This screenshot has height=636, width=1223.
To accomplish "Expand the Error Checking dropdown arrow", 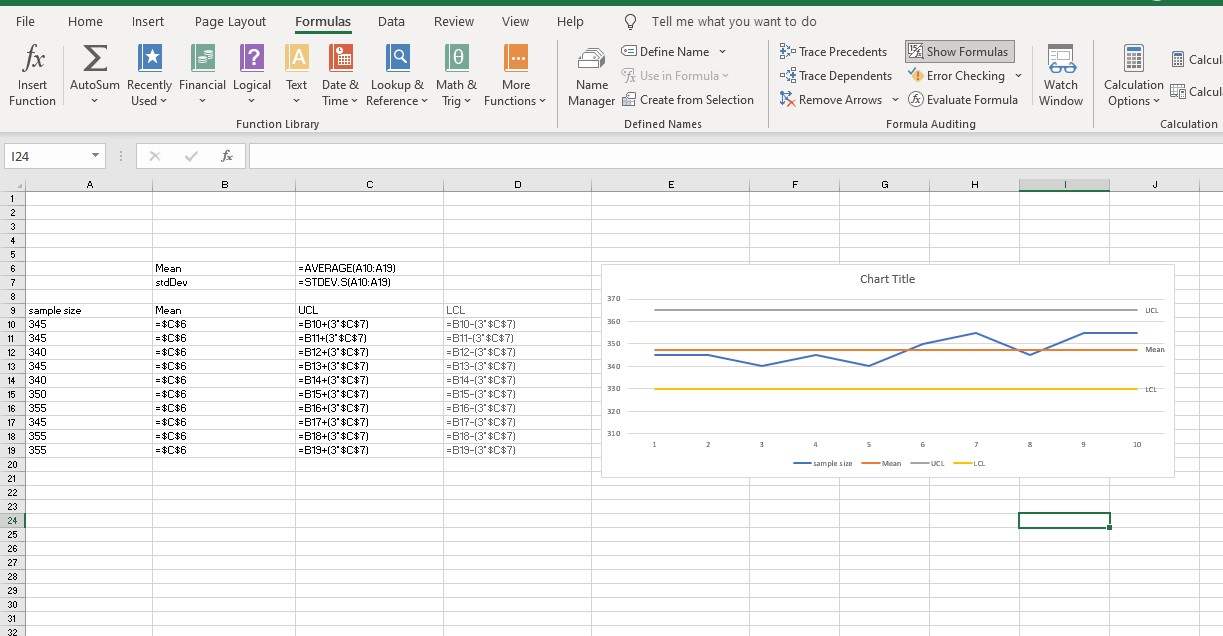I will click(1018, 76).
